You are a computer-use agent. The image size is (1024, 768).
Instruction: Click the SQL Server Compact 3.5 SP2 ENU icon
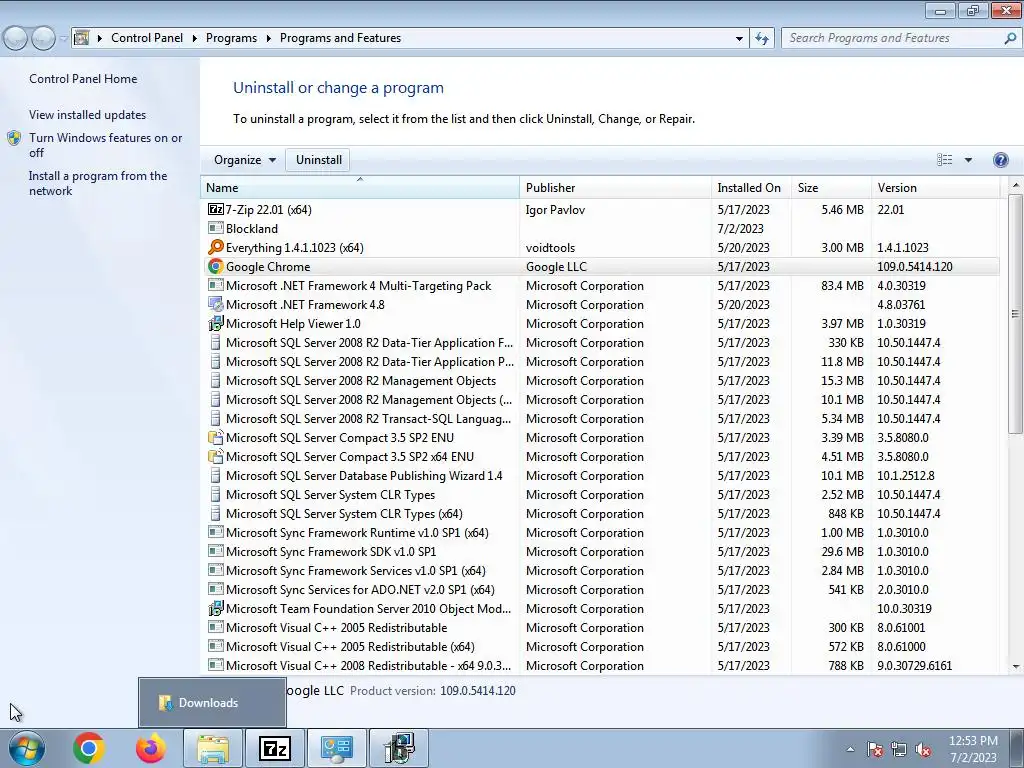pos(216,438)
